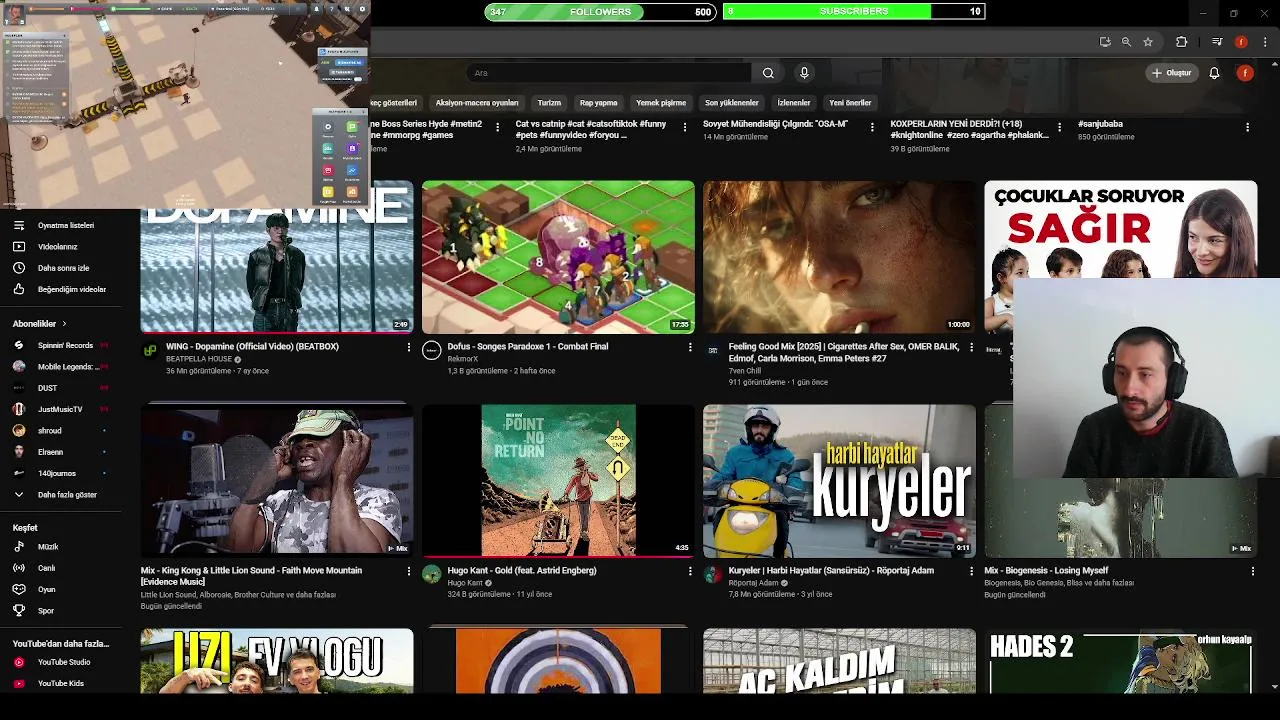This screenshot has height=720, width=1280.
Task: Click the Ara search input field
Action: 608,73
